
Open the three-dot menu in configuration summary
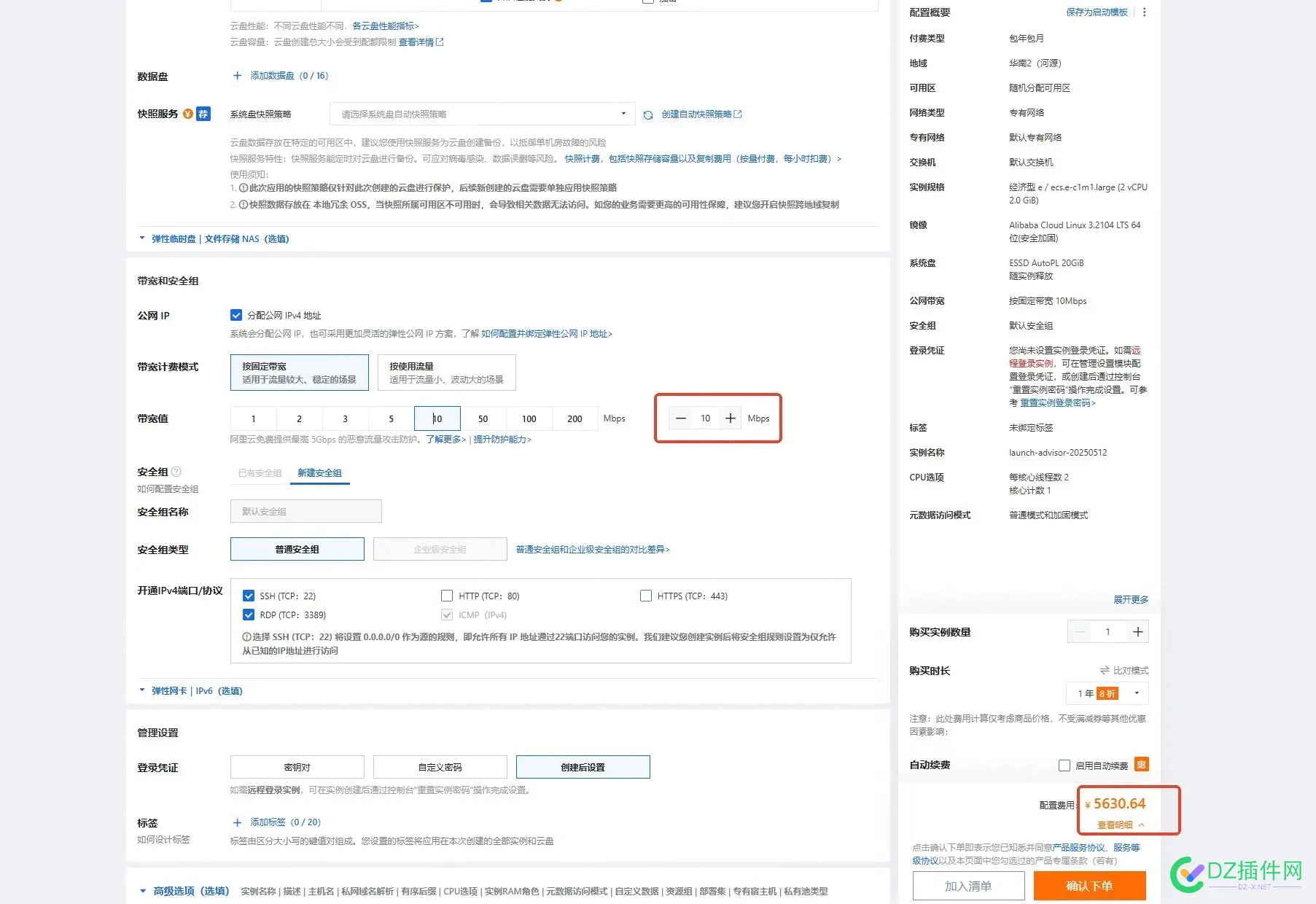coord(1144,12)
